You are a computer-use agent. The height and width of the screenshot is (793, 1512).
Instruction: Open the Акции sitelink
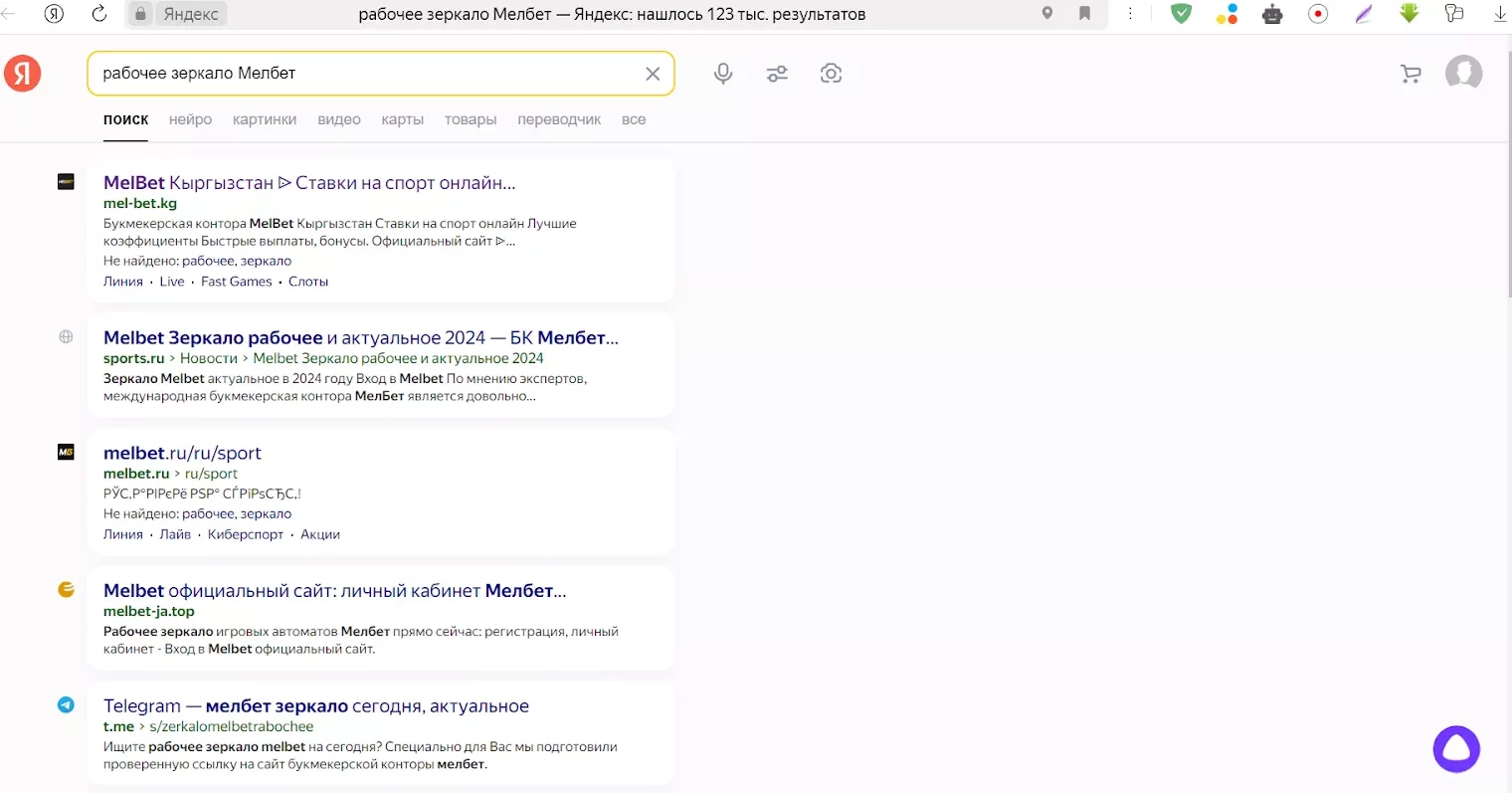pyautogui.click(x=320, y=534)
